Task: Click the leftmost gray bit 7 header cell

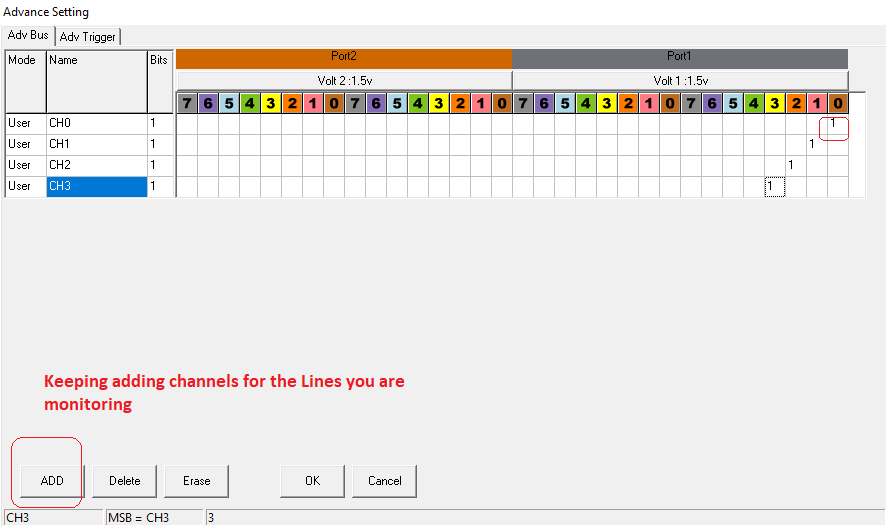Action: click(187, 103)
